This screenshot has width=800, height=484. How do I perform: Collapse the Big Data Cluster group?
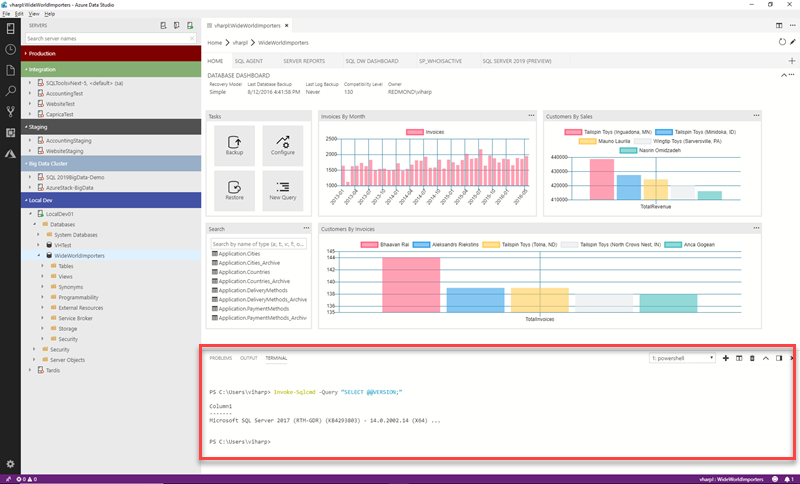click(x=111, y=163)
